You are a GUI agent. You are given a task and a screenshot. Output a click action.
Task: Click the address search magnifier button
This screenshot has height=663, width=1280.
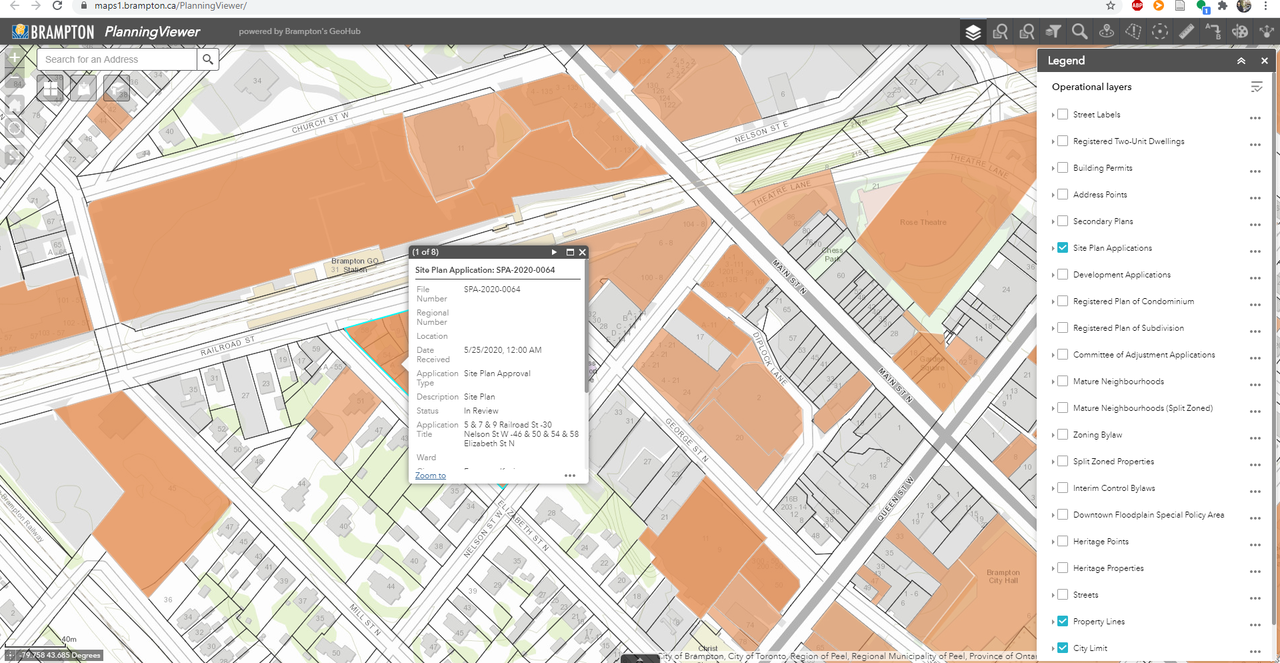coord(208,60)
